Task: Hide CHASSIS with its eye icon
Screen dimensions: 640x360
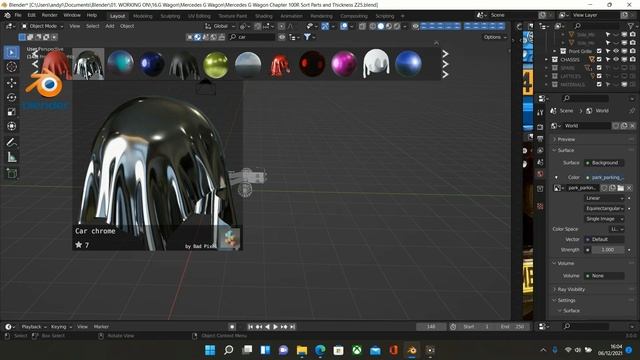Action: point(616,60)
